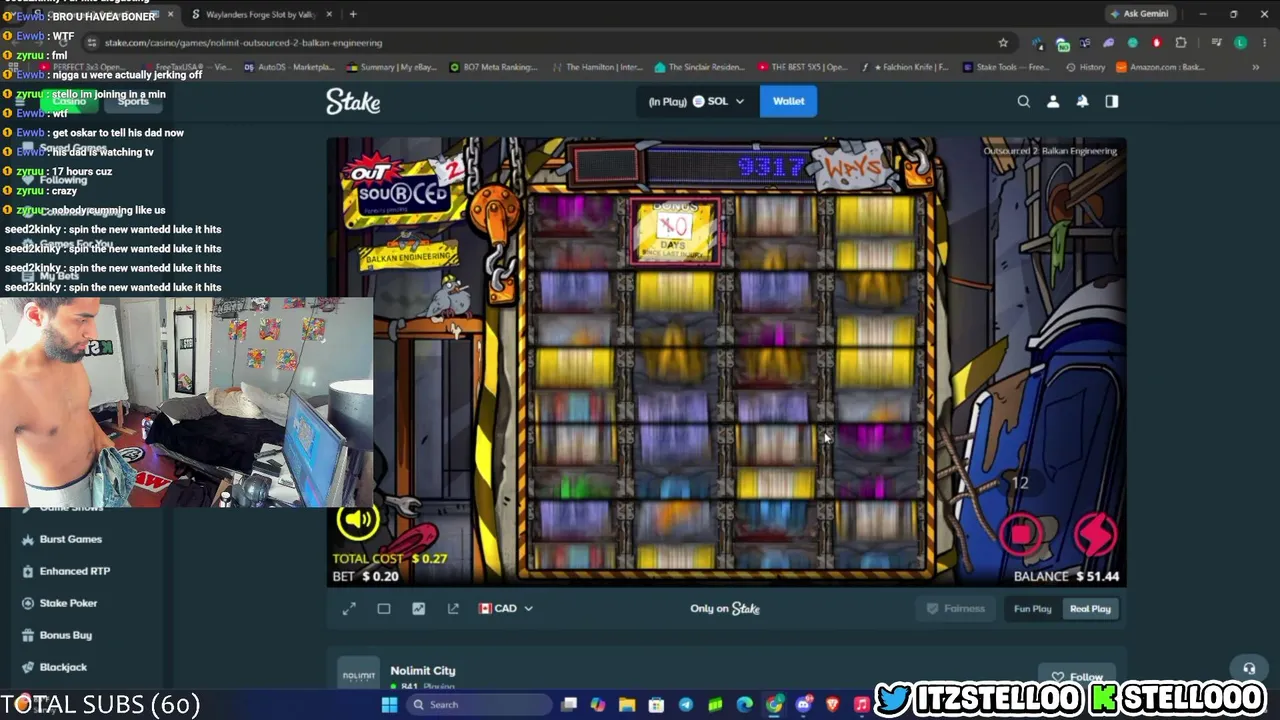Viewport: 1280px width, 720px height.
Task: Open the Stake Tools bookmark
Action: [x=1005, y=67]
